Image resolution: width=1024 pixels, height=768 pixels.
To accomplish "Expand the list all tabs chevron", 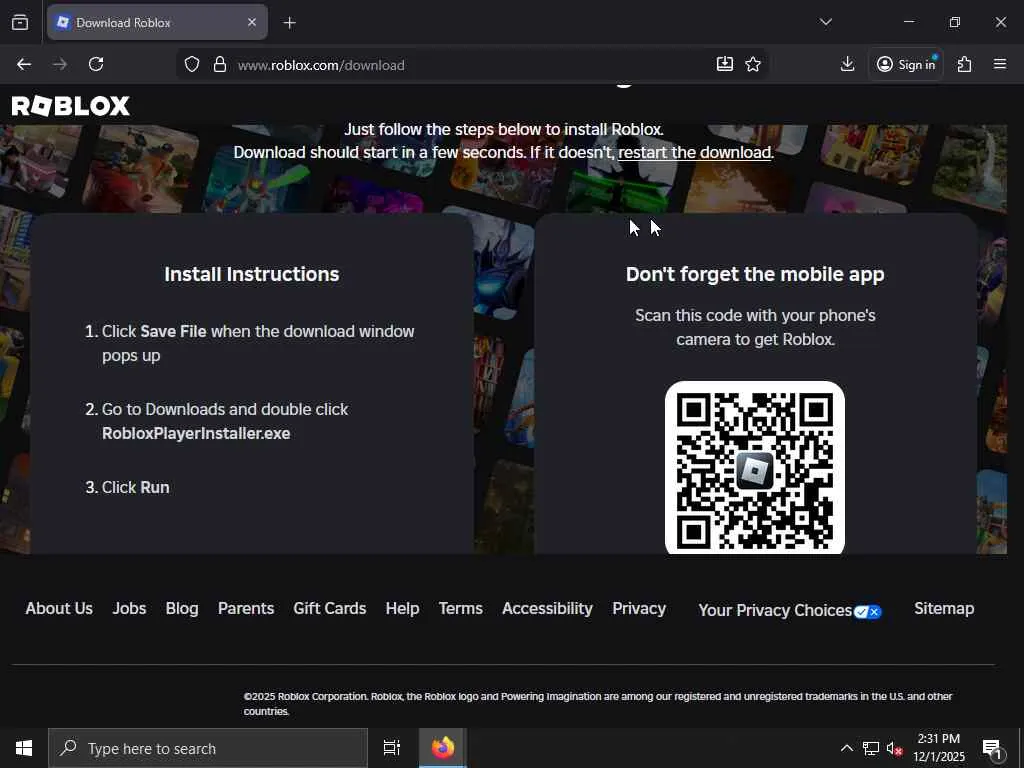I will coord(825,22).
